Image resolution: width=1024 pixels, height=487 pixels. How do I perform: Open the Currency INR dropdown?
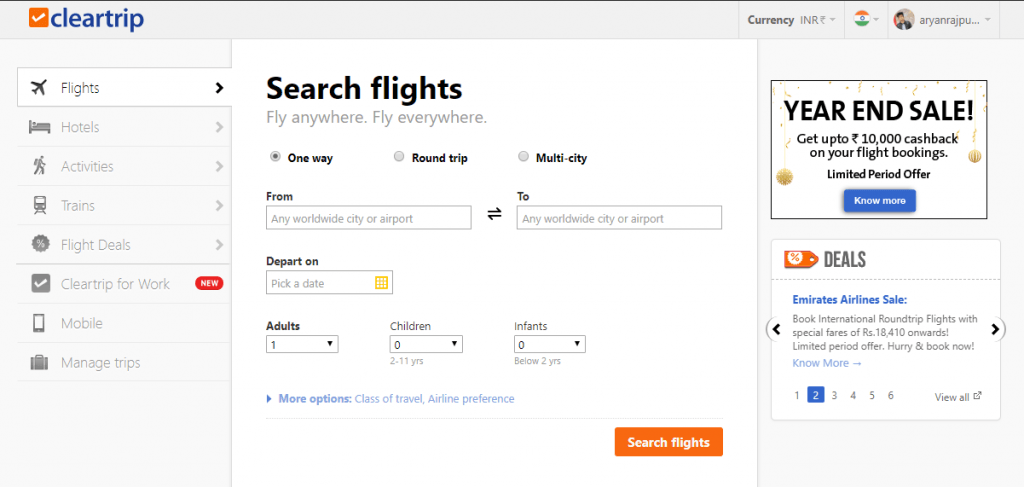coord(792,20)
